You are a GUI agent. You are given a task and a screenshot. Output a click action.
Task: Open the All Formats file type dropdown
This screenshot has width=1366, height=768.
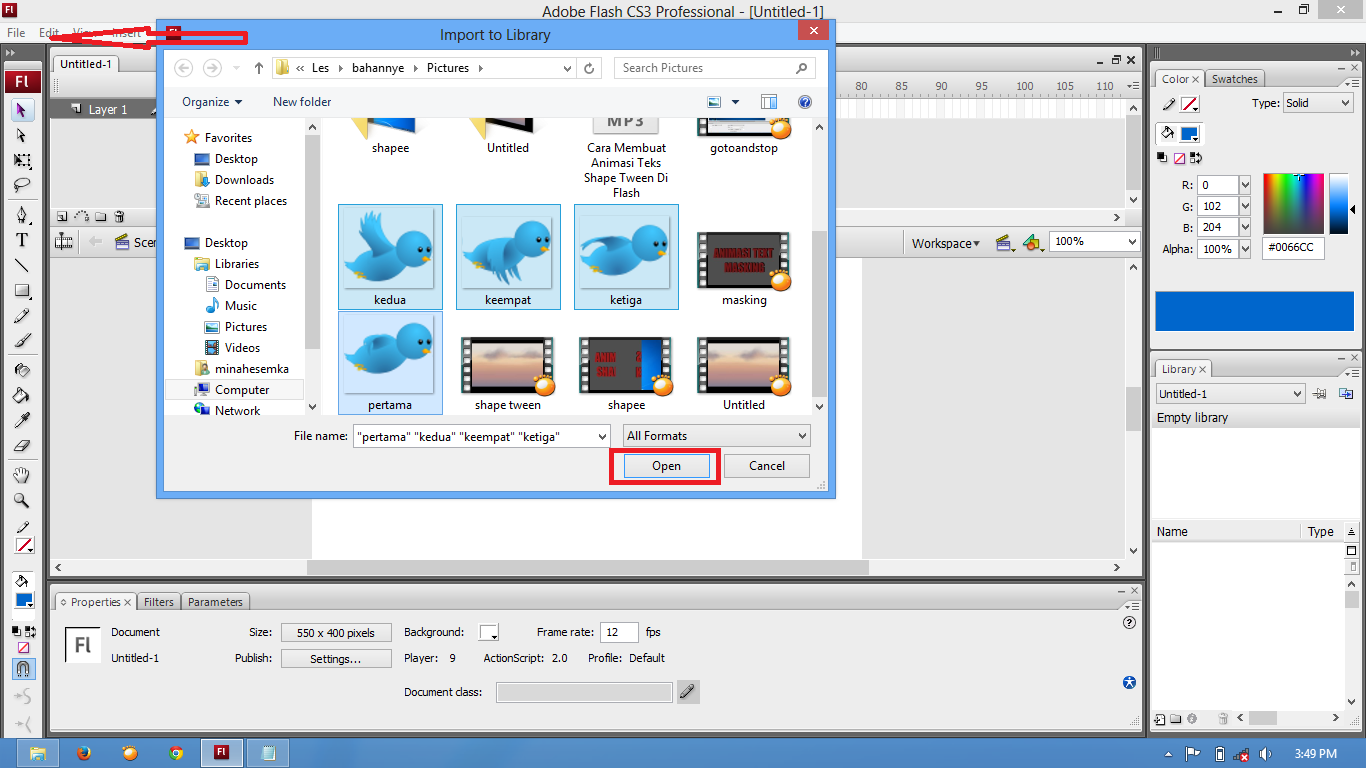click(x=716, y=436)
